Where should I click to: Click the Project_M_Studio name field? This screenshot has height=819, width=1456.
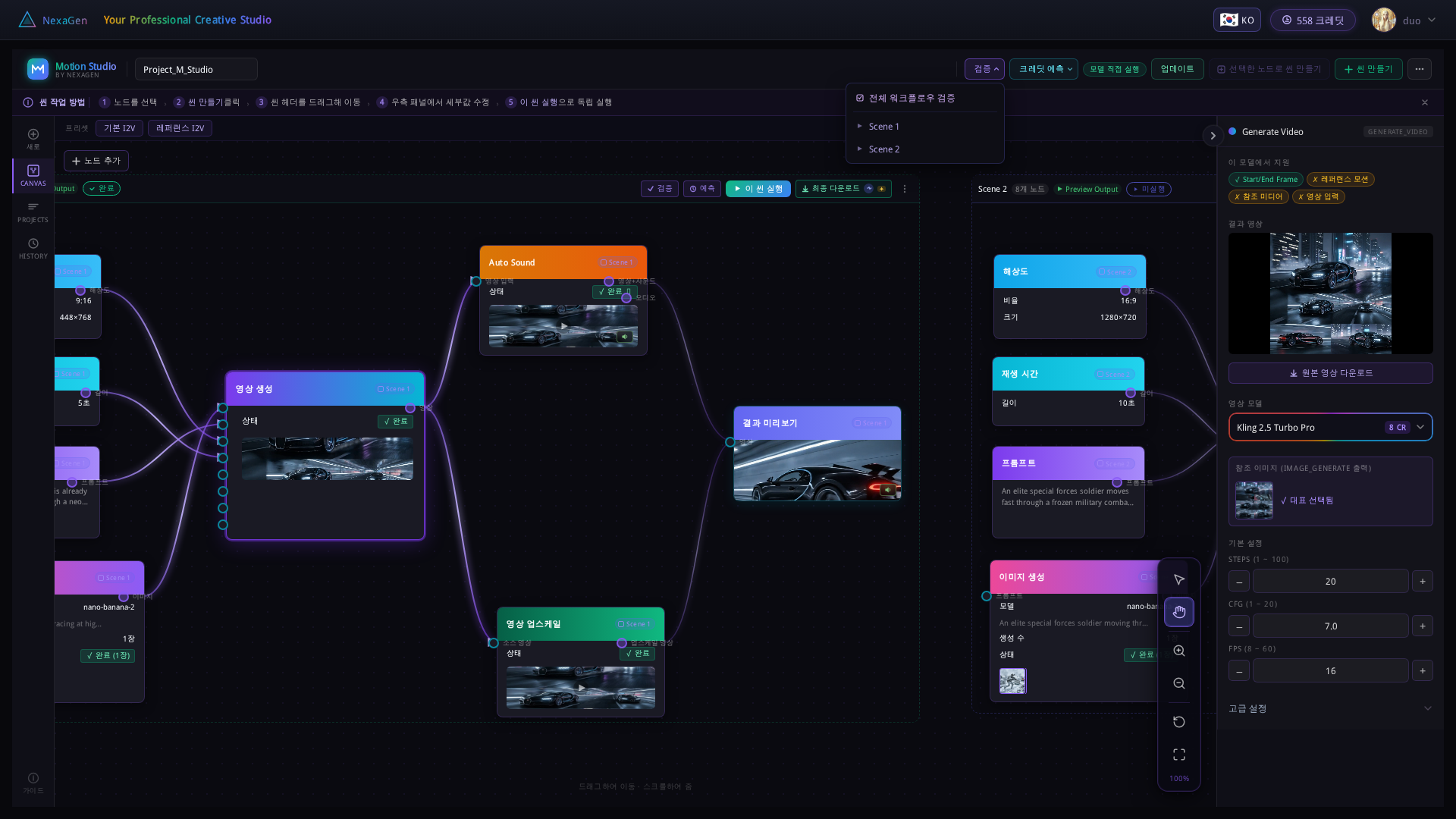click(x=196, y=69)
